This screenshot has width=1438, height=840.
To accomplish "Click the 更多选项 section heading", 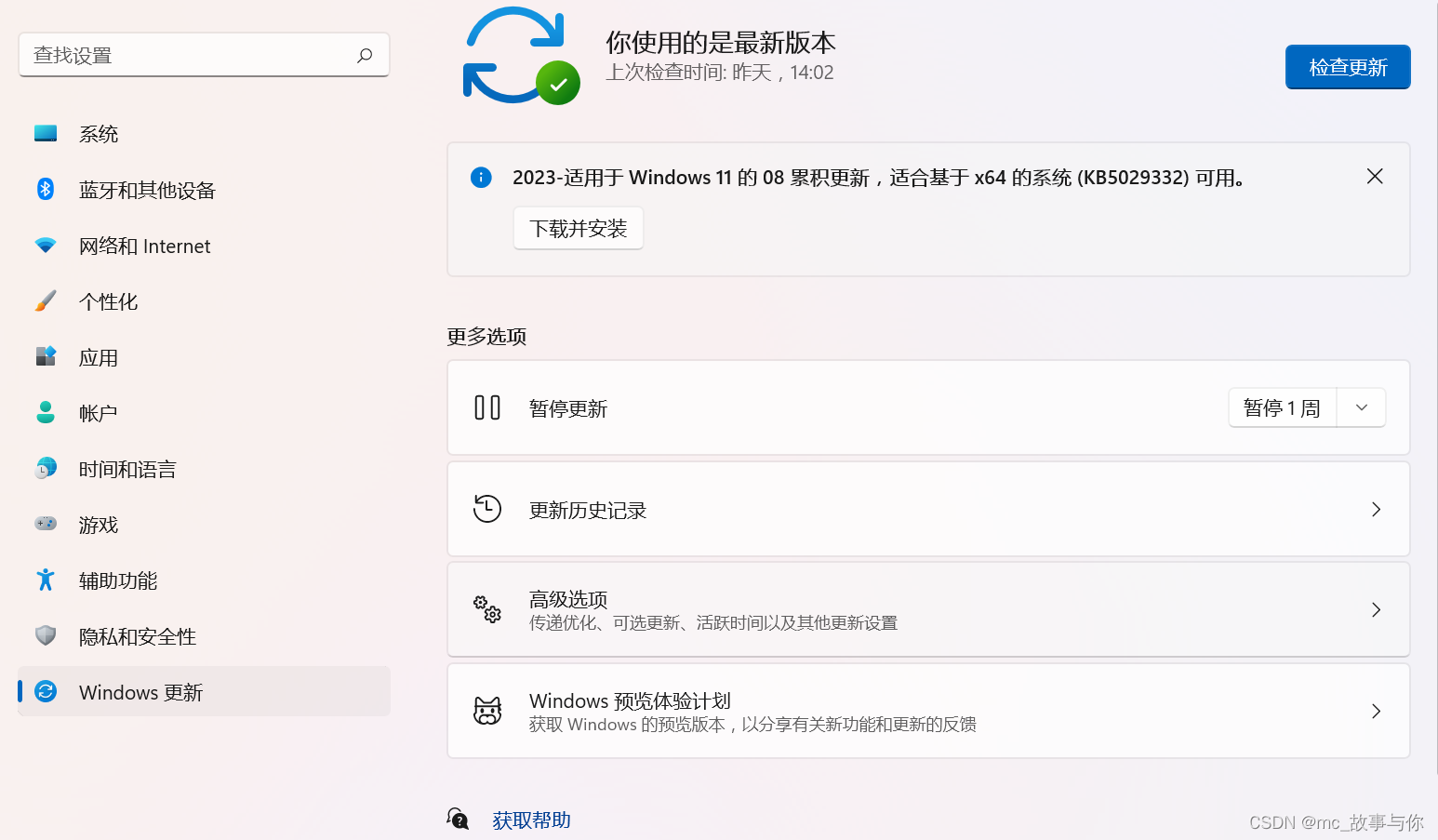I will [x=486, y=336].
